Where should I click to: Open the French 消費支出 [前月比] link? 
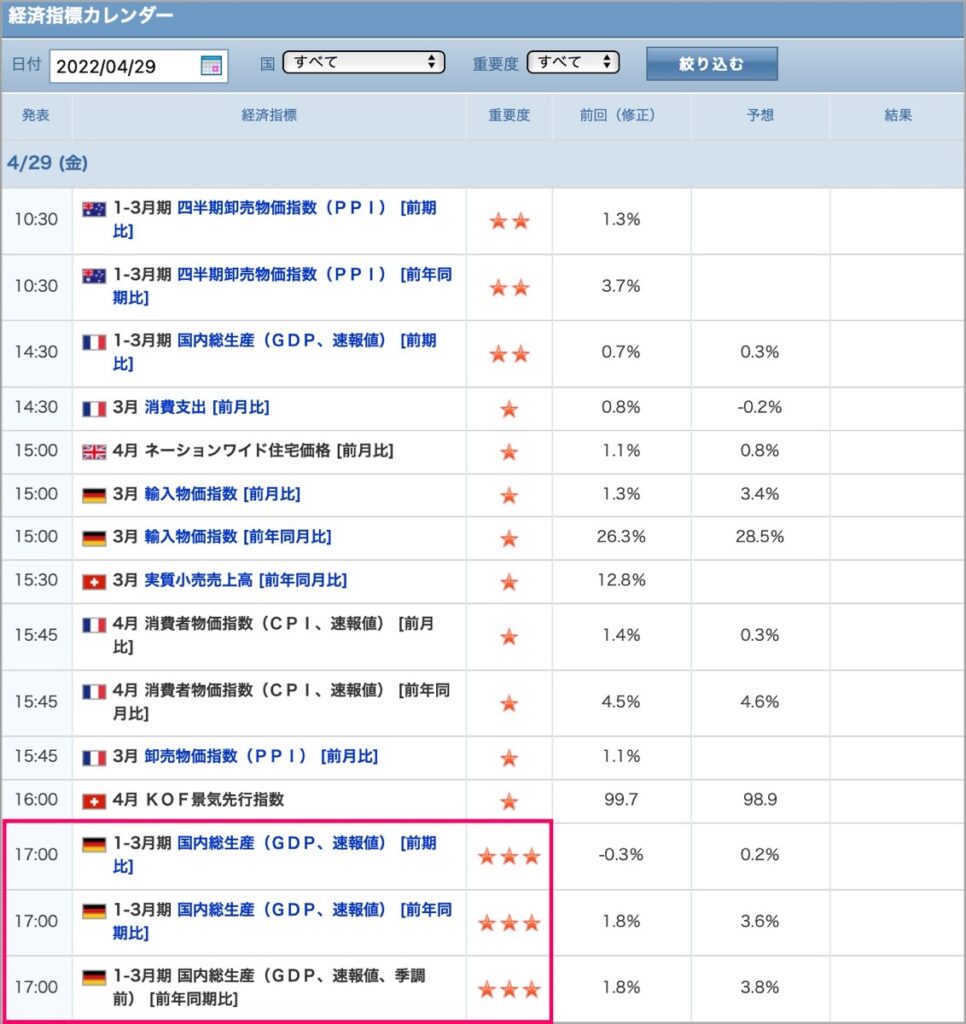pos(206,408)
